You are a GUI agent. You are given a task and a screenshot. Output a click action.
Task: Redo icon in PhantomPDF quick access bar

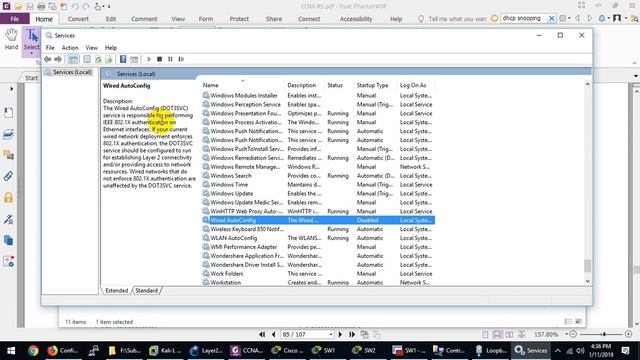tap(86, 6)
